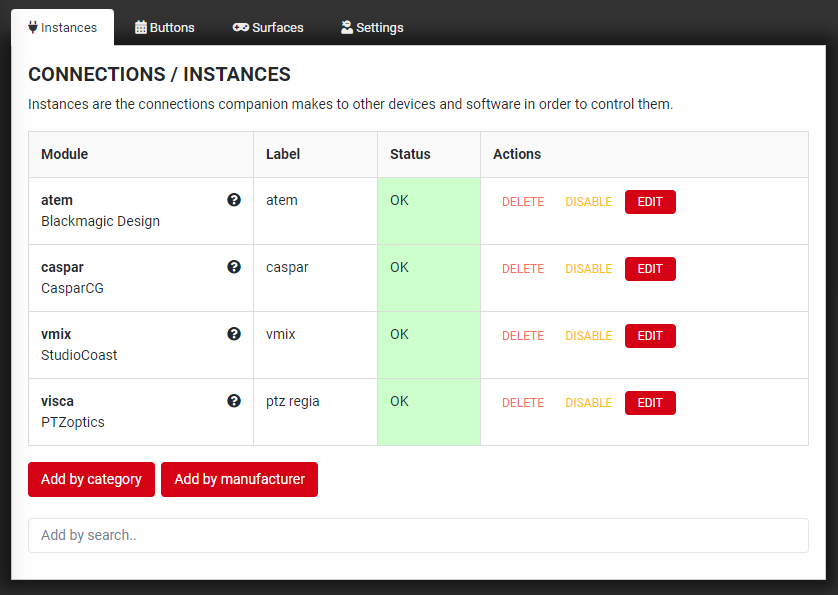This screenshot has height=595, width=838.
Task: Edit the vmix instance
Action: (x=650, y=336)
